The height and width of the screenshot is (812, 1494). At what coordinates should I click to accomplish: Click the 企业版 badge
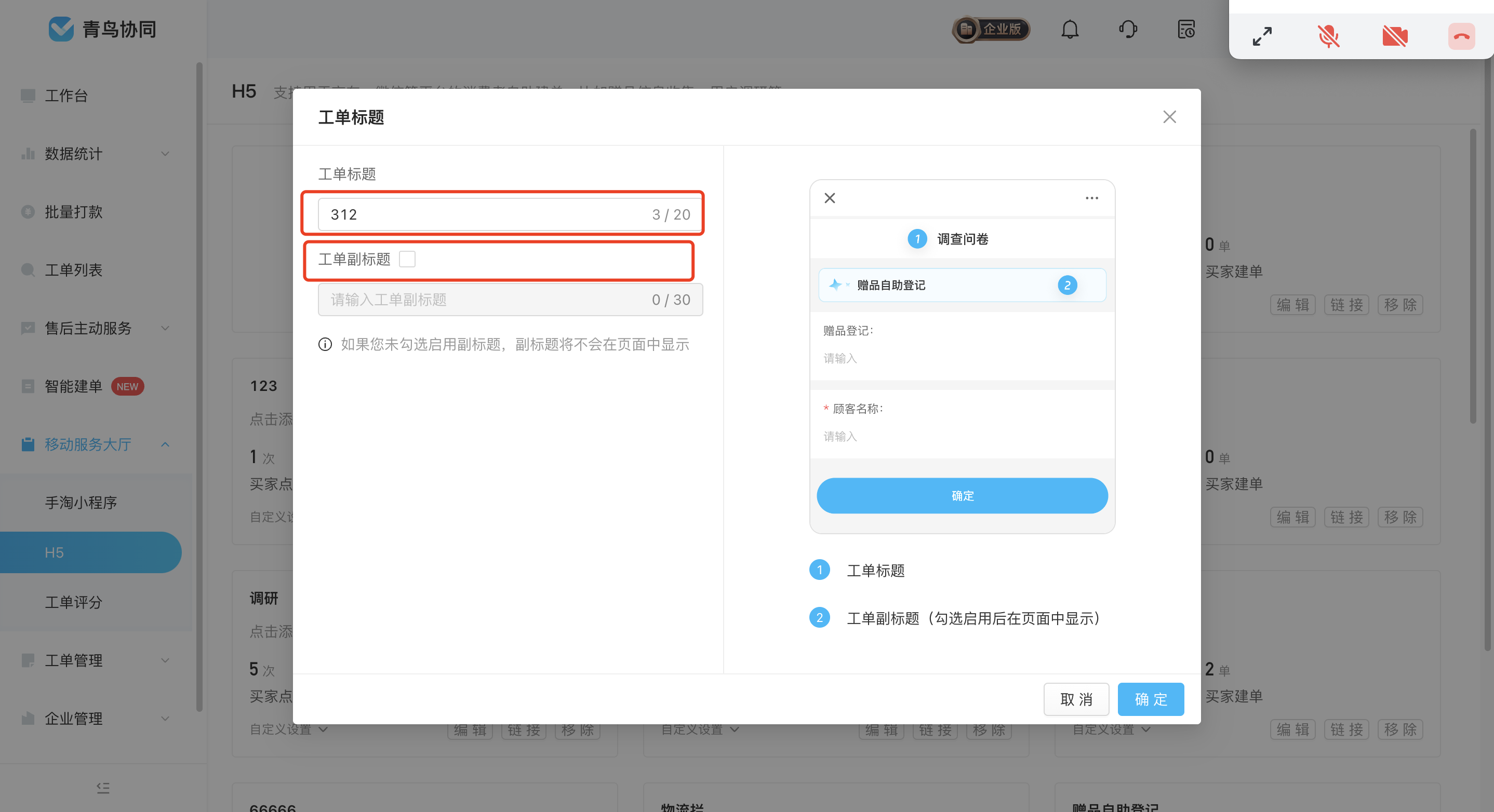pyautogui.click(x=991, y=29)
